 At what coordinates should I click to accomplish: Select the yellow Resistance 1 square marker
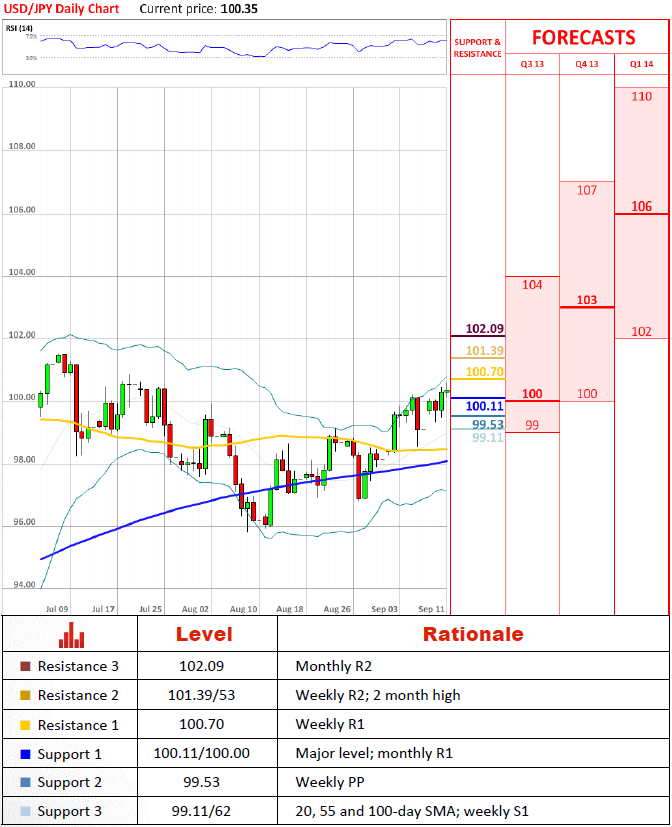(25, 726)
